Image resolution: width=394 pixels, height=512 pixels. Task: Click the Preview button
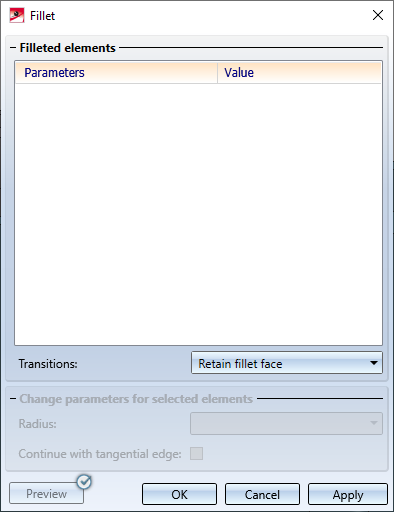point(46,493)
